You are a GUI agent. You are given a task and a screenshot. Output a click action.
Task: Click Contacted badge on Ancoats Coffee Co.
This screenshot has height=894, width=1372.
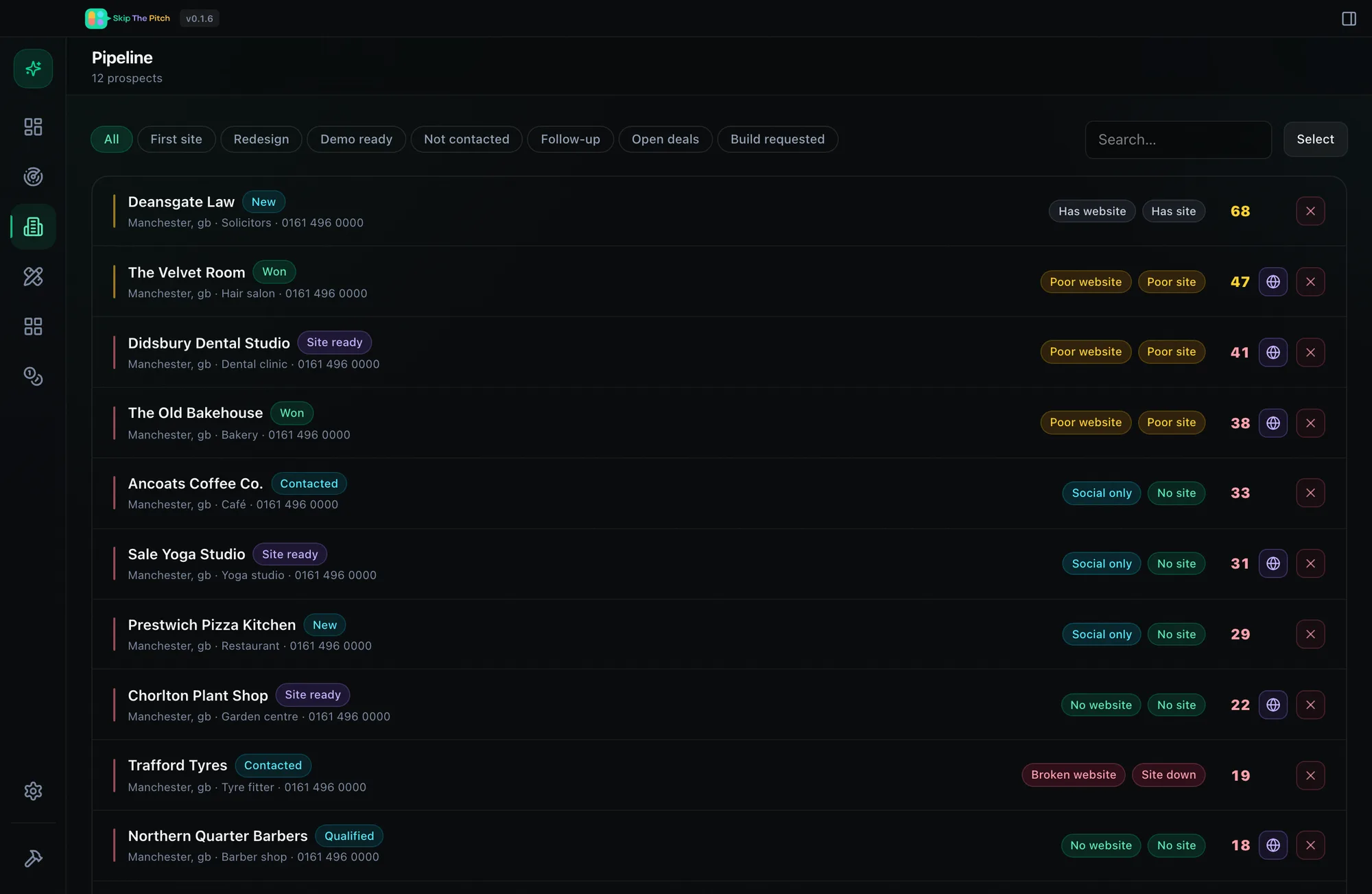pyautogui.click(x=309, y=484)
